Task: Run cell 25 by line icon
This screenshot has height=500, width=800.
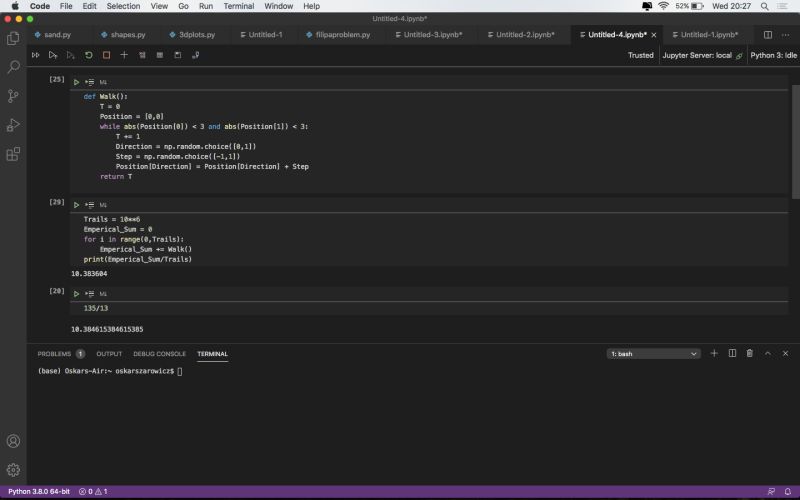Action: (x=89, y=82)
